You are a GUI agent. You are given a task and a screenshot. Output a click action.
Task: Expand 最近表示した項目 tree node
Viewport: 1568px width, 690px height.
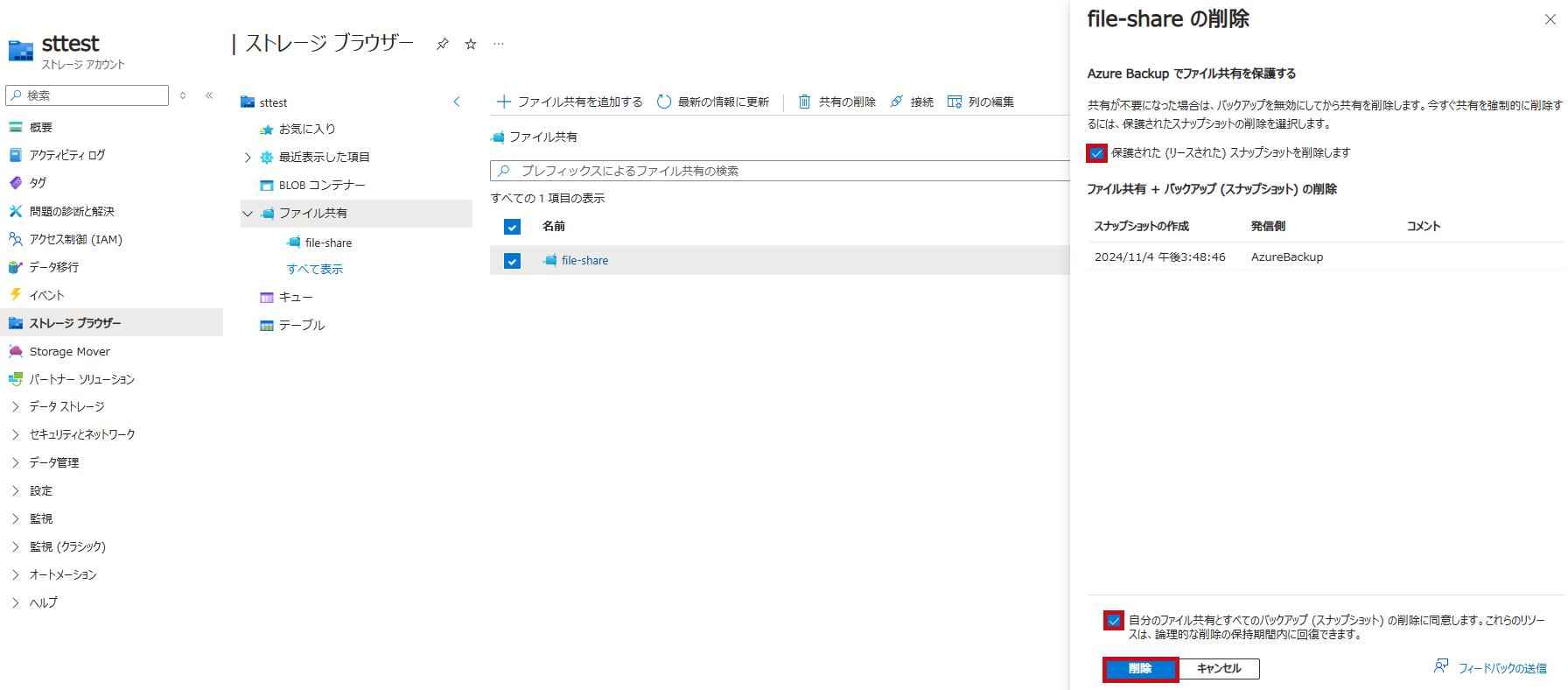(248, 158)
